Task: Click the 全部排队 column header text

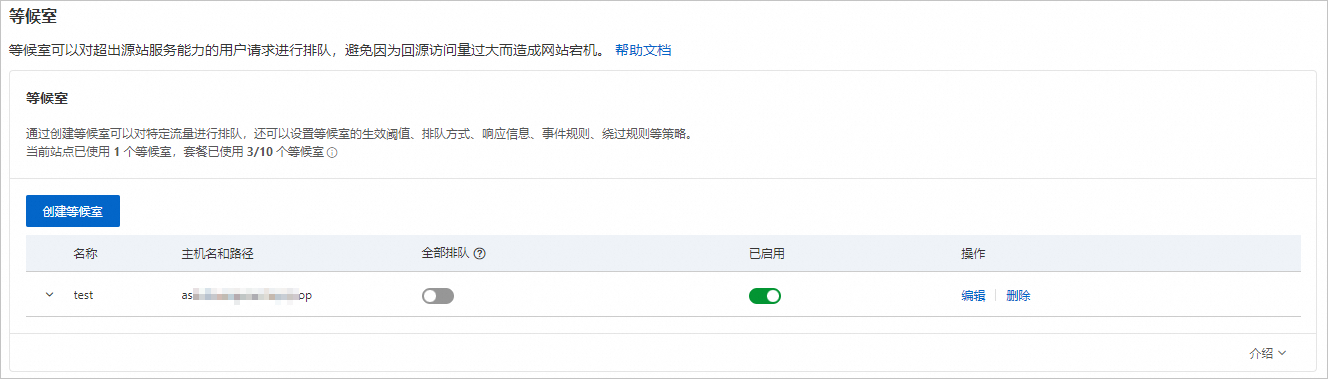Action: (446, 254)
